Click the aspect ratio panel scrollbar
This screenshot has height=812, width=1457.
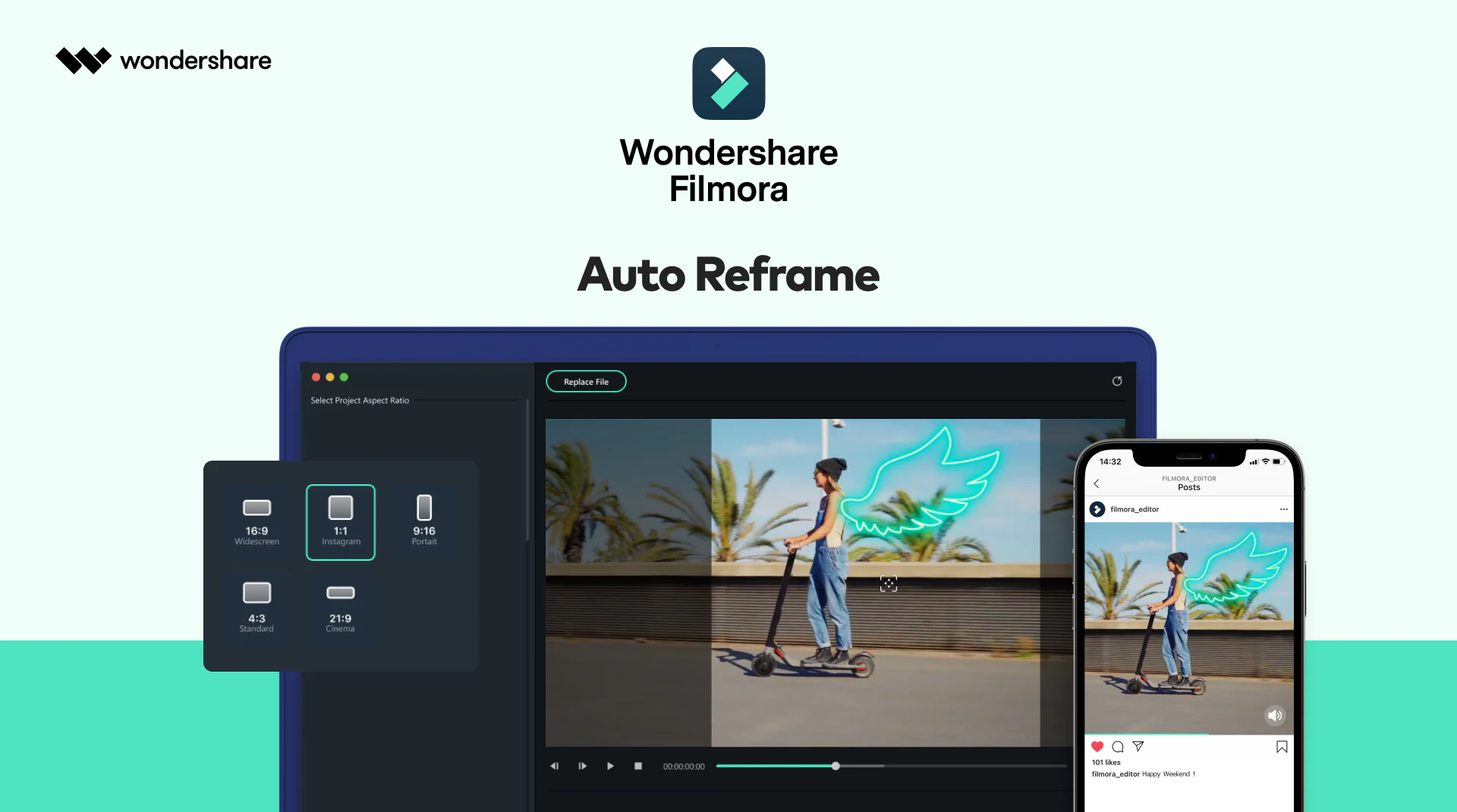click(527, 471)
